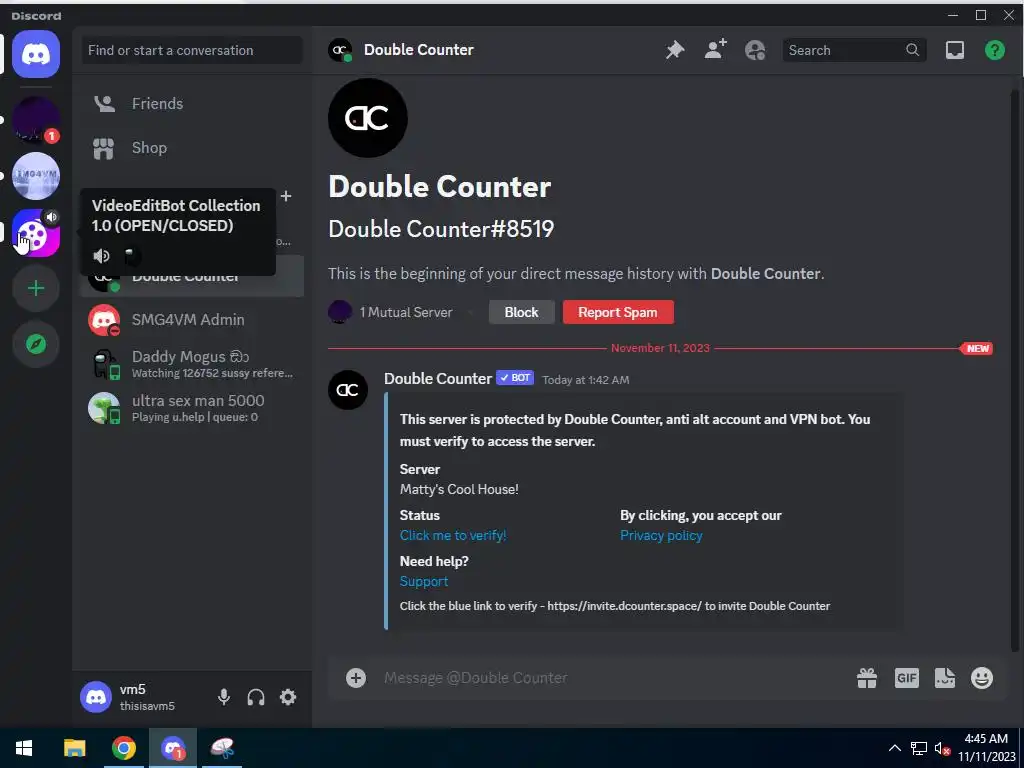Open the green help icon

(x=995, y=50)
